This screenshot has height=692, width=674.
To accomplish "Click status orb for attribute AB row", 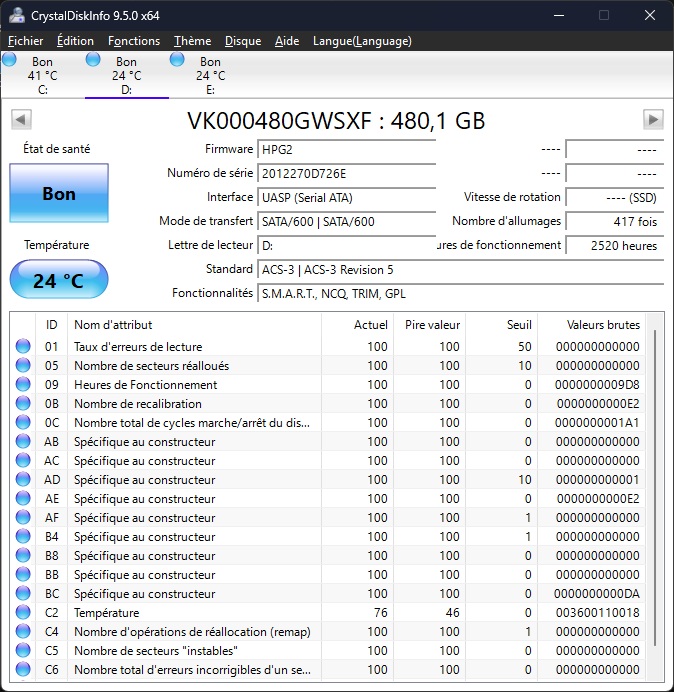I will pos(23,441).
